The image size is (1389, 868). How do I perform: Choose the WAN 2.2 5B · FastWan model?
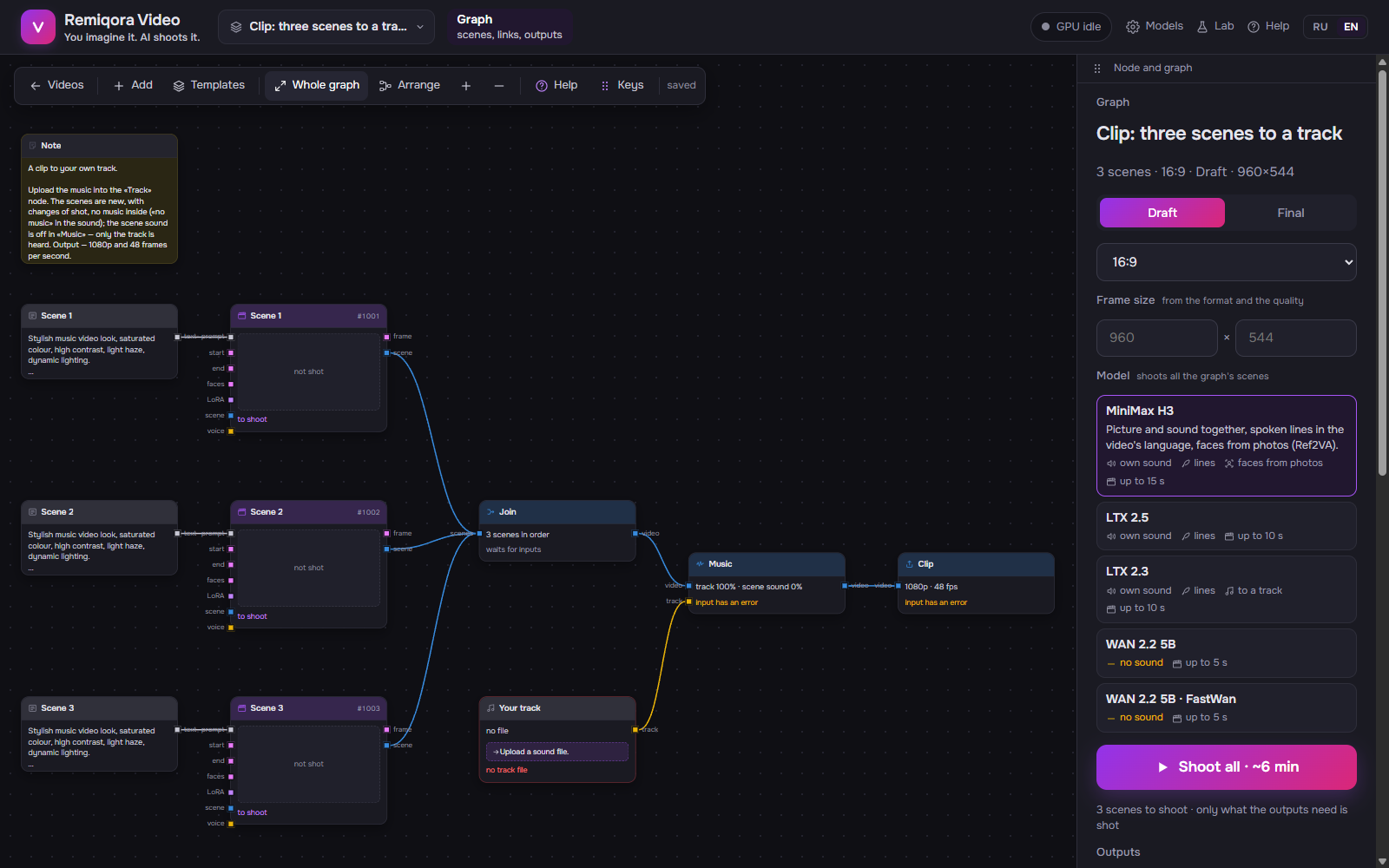coord(1227,707)
